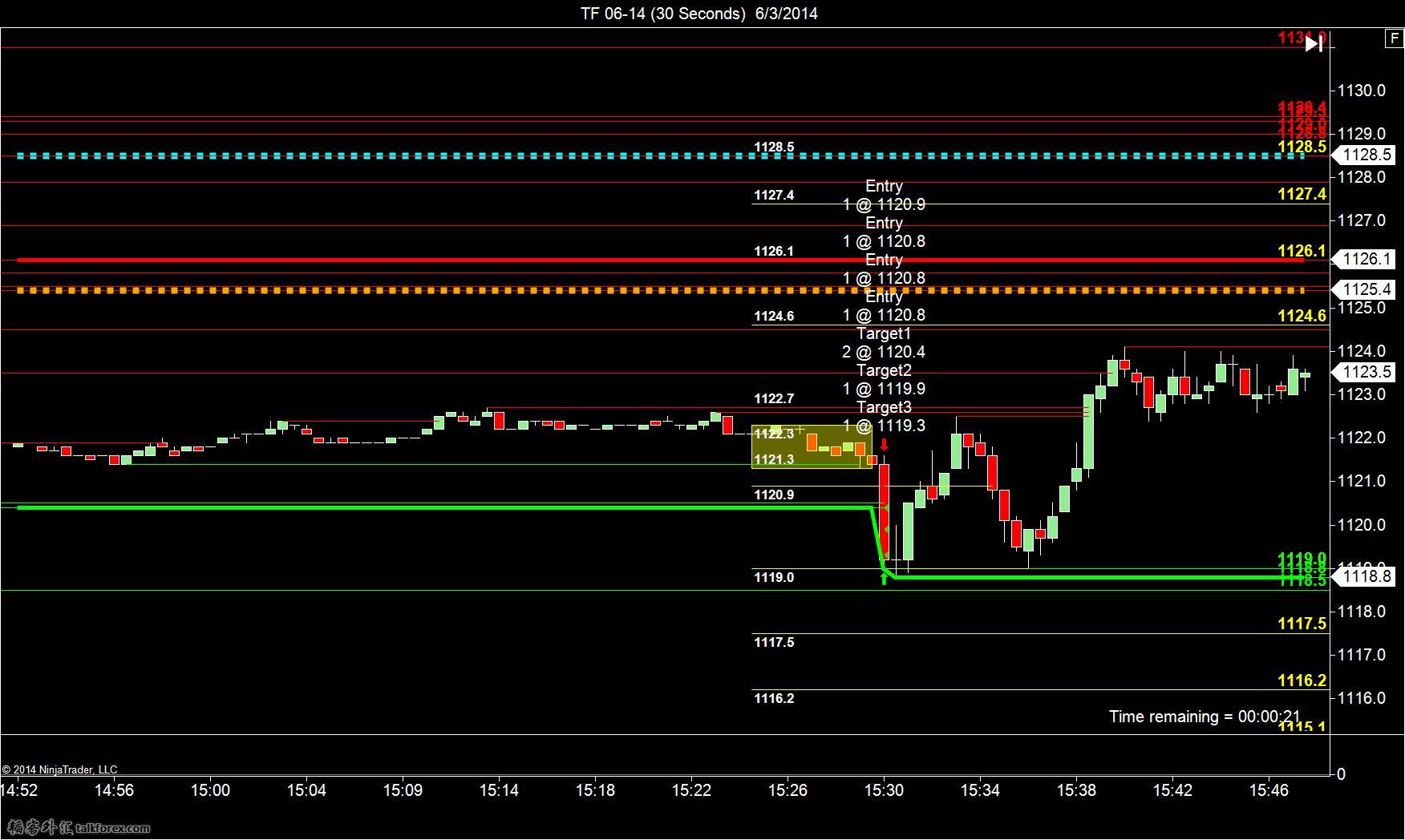This screenshot has width=1405, height=840.
Task: Click the white 1120.9 level label
Action: (x=774, y=495)
